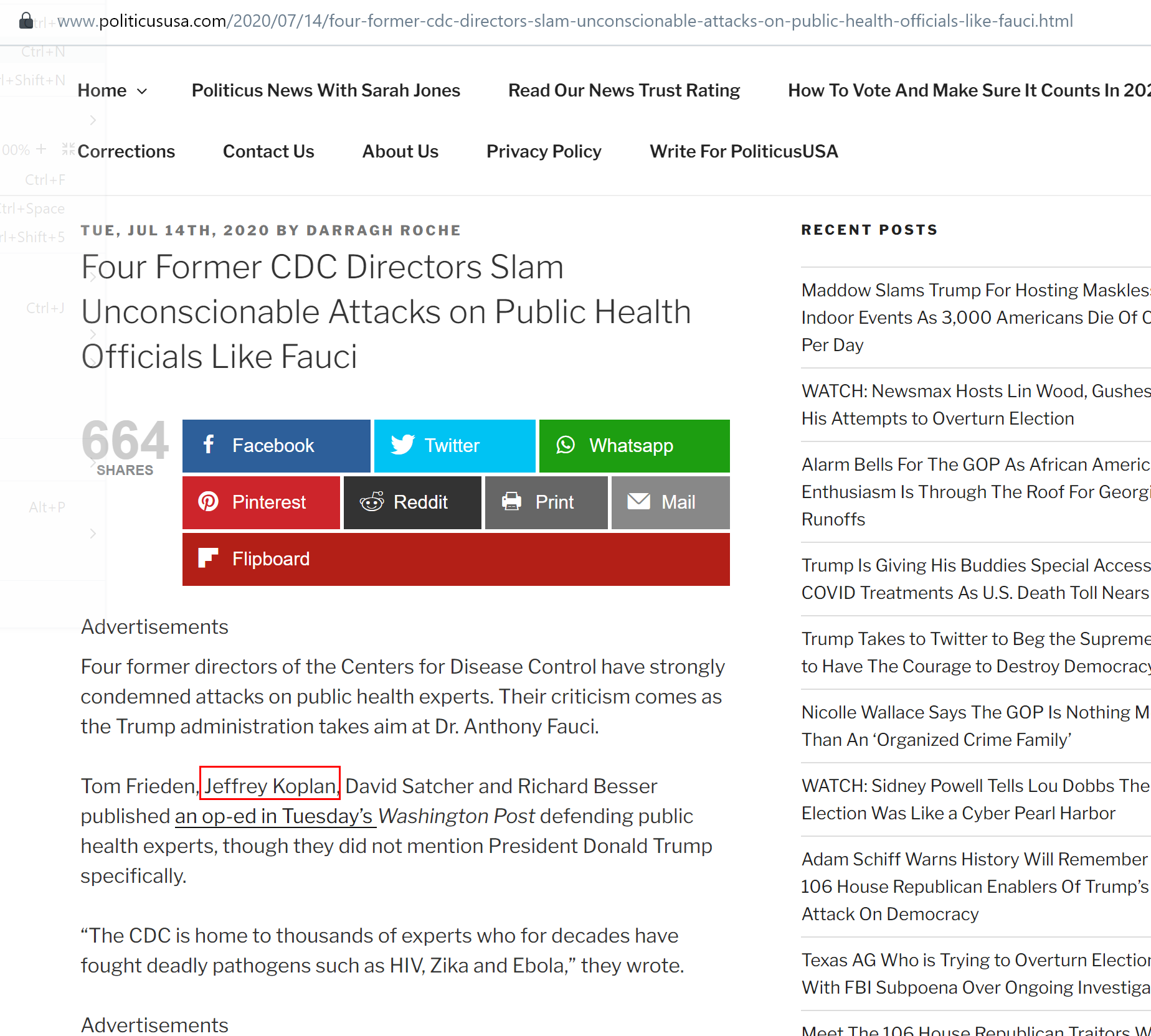
Task: Share article via Twitter button
Action: coord(454,446)
